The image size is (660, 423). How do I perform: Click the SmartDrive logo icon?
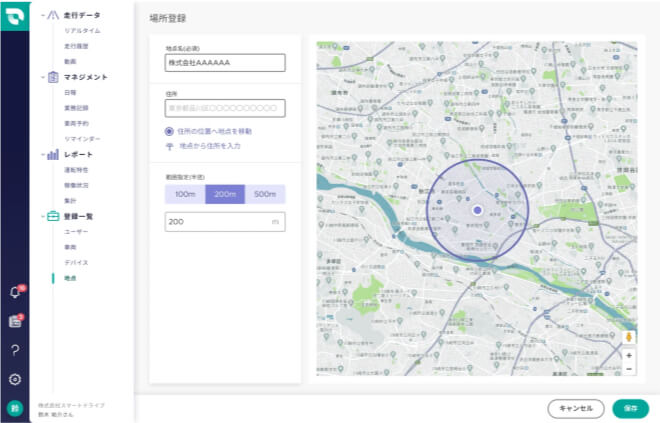pos(15,15)
